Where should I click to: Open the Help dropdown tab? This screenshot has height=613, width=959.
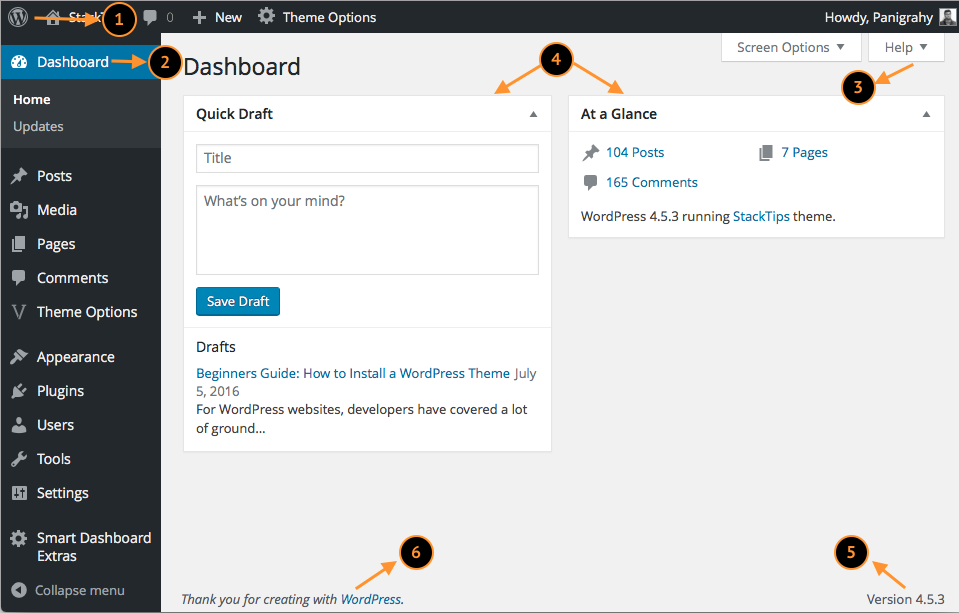click(906, 48)
